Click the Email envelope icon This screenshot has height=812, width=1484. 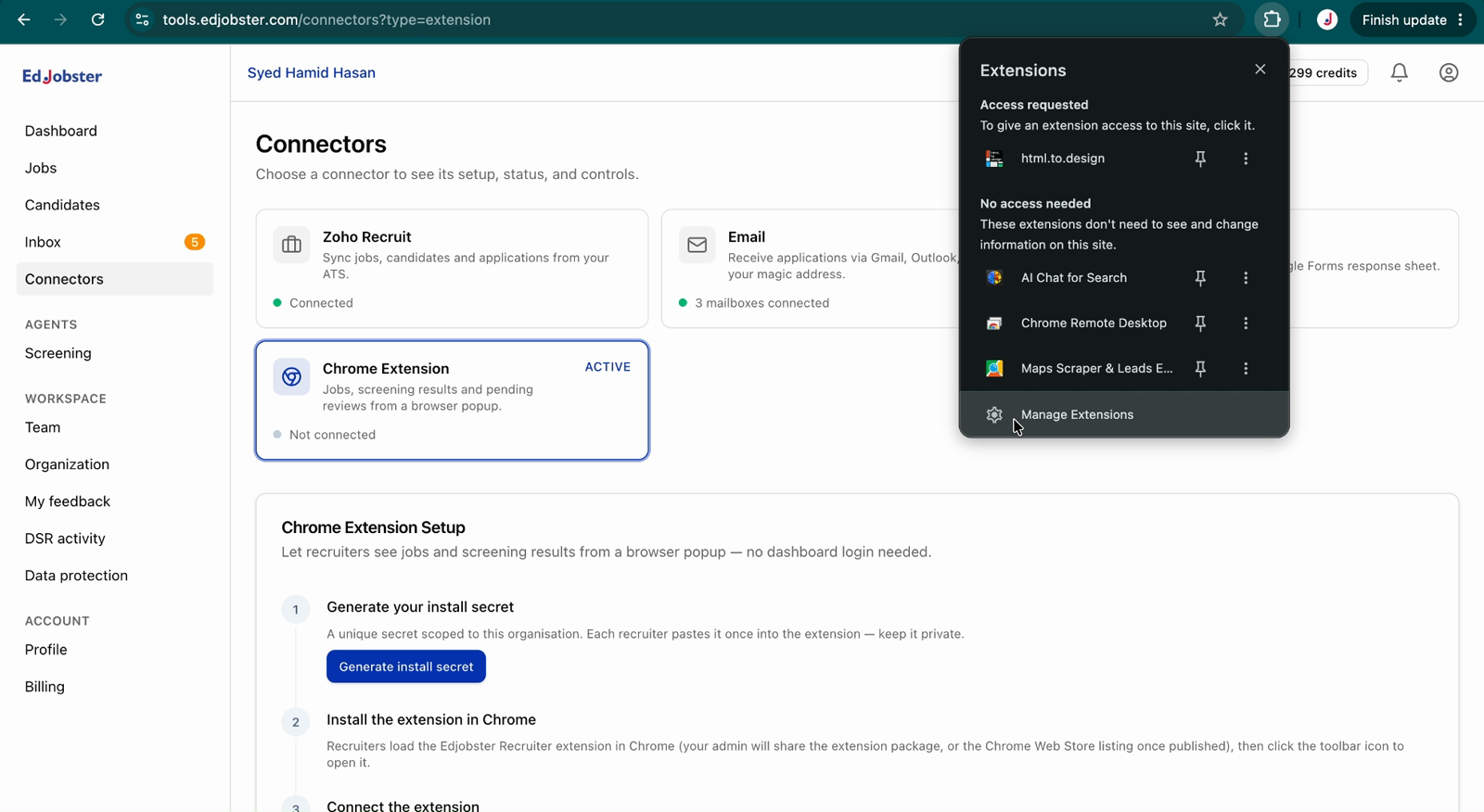697,245
